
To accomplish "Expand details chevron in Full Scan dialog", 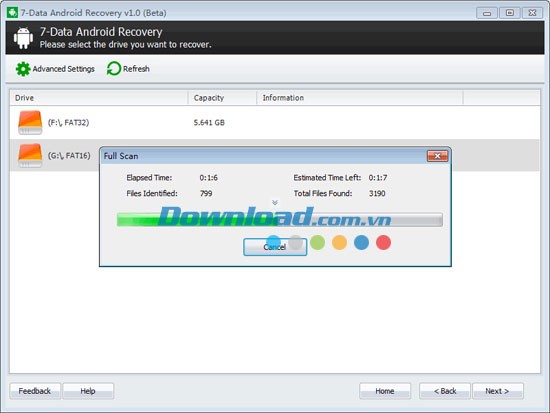I will tap(275, 202).
